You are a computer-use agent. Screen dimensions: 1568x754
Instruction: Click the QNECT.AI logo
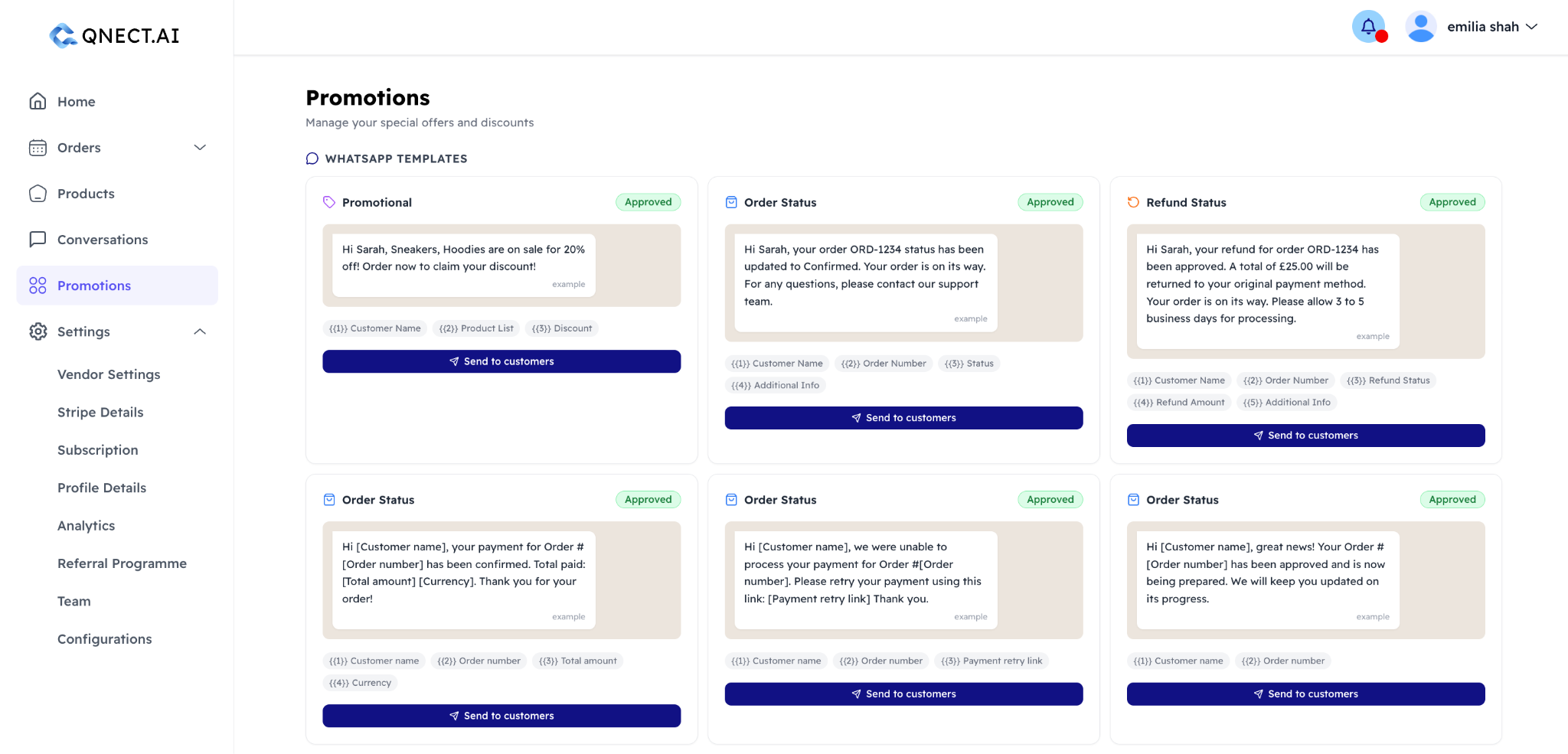click(114, 35)
